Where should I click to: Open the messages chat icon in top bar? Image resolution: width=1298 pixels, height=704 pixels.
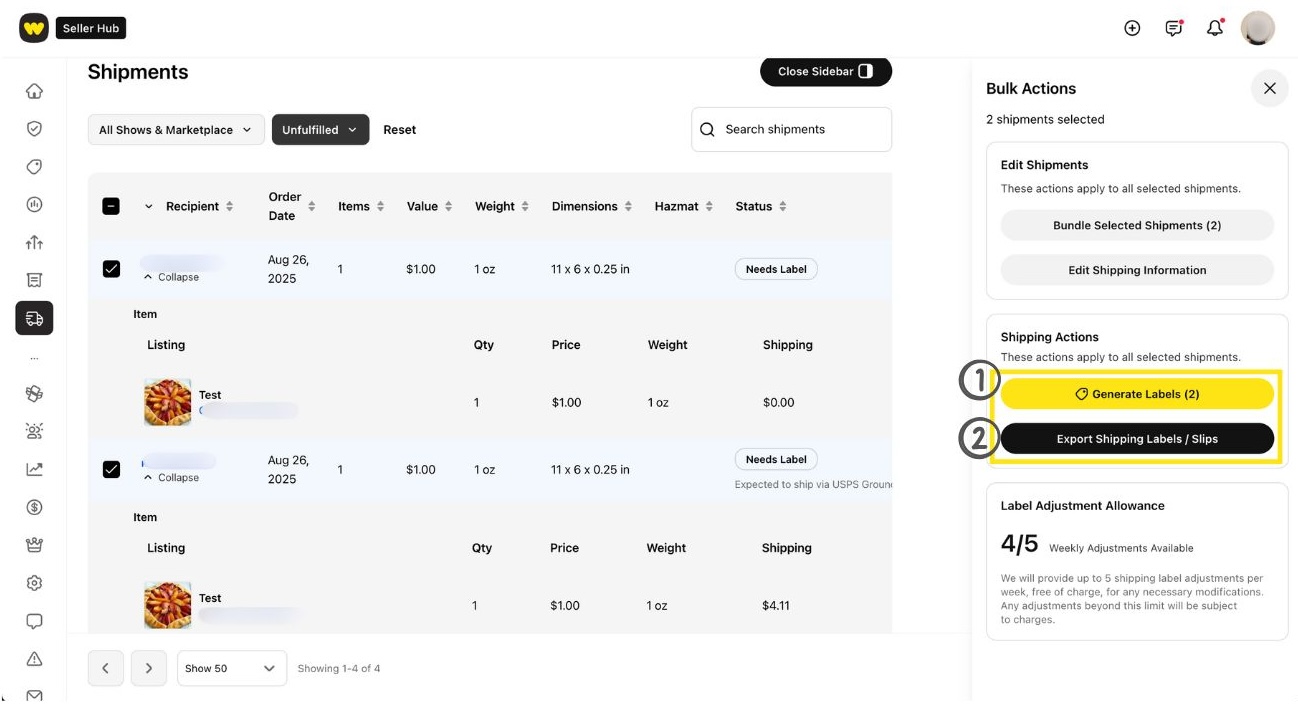(1173, 27)
